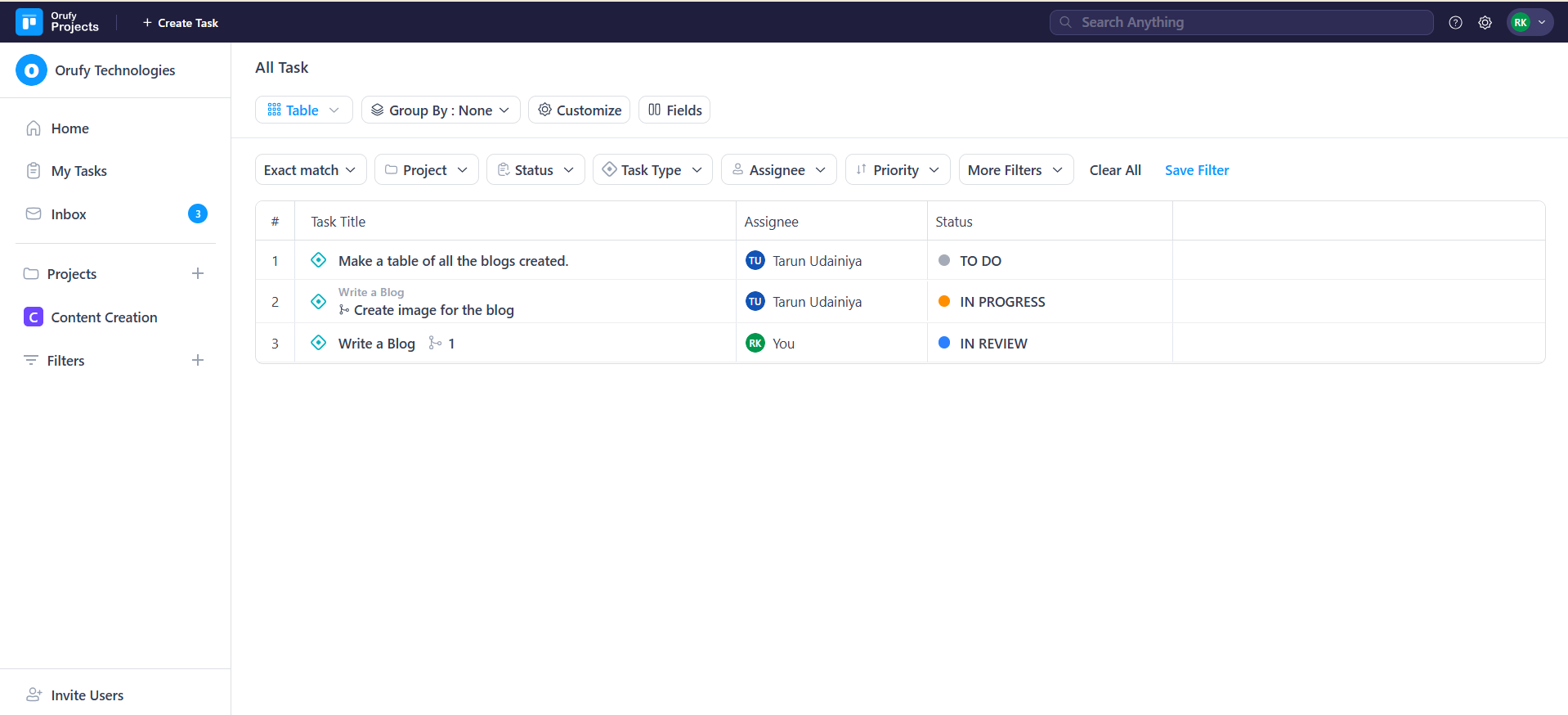1568x715 pixels.
Task: Add a new project with plus icon
Action: coord(198,273)
